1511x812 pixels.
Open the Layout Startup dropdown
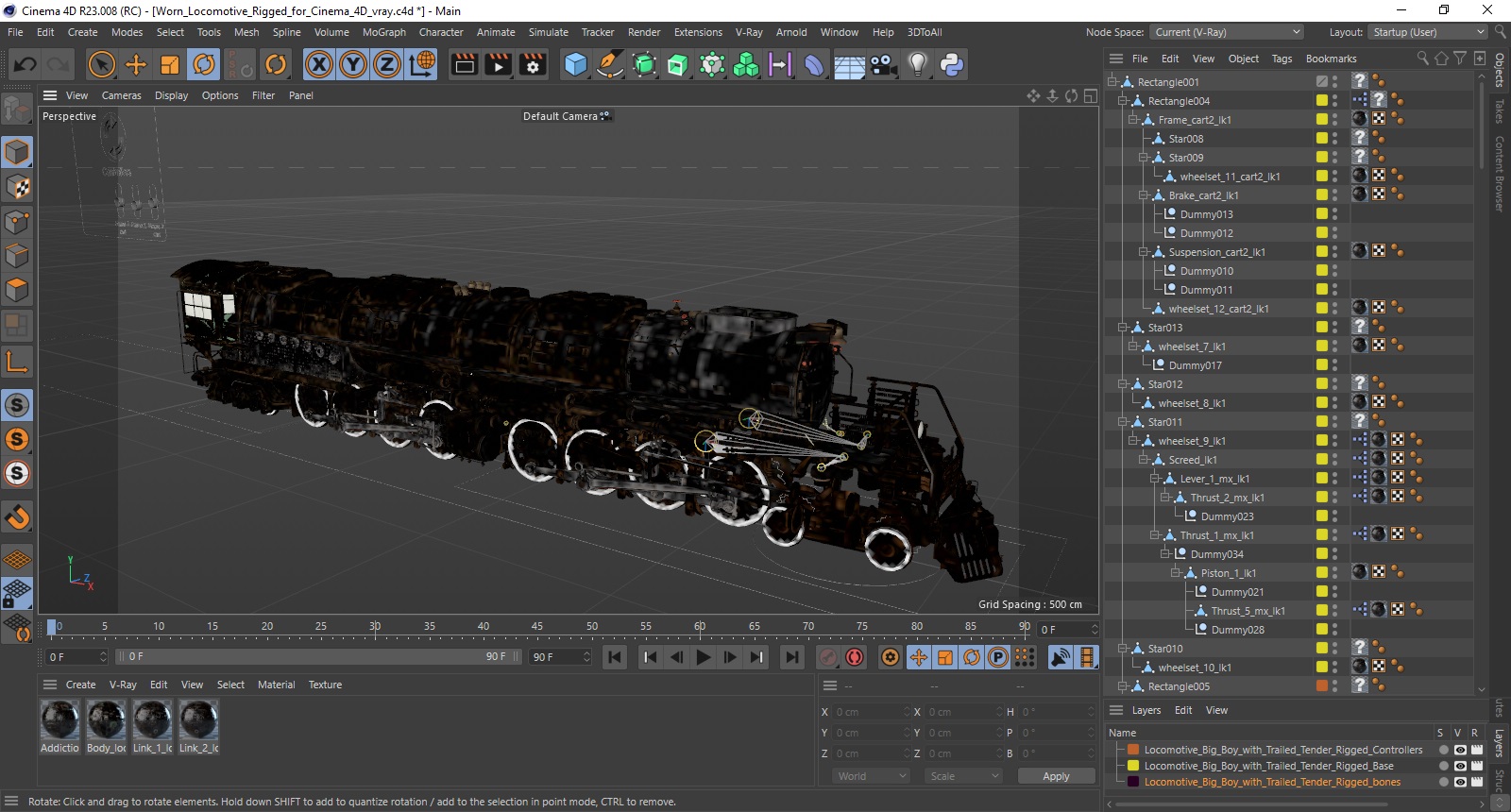[1428, 32]
